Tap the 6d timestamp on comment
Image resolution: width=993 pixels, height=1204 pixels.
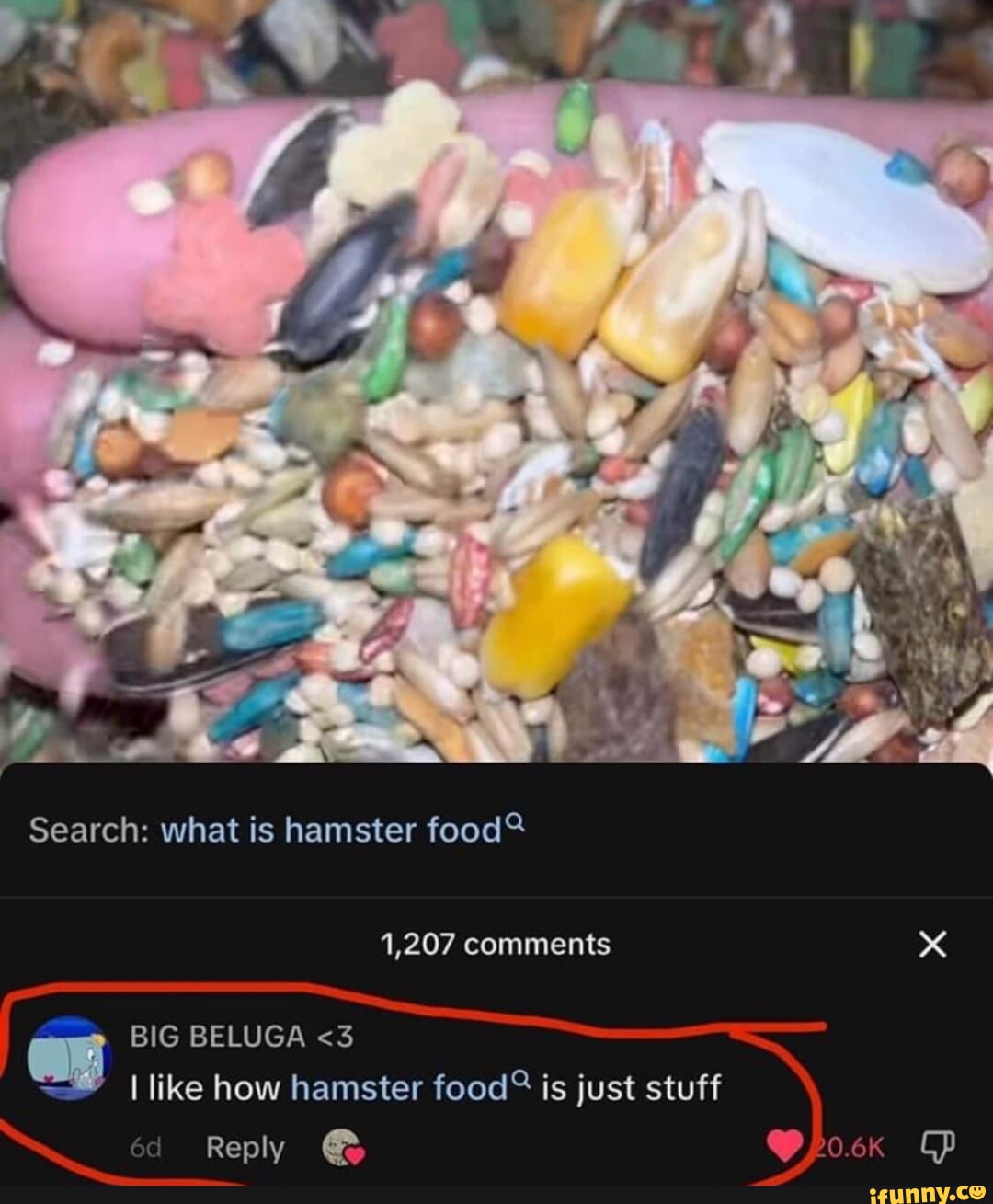coord(144,1148)
